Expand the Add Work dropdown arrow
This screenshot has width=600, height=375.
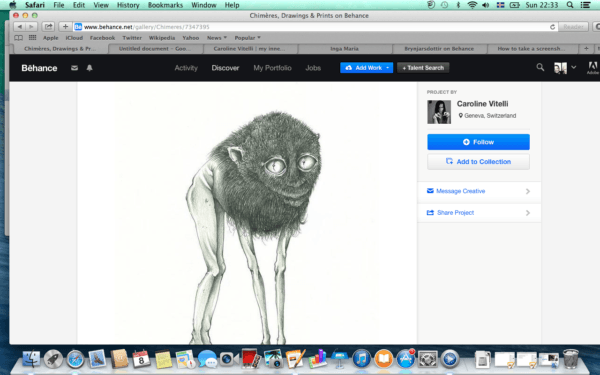[388, 68]
